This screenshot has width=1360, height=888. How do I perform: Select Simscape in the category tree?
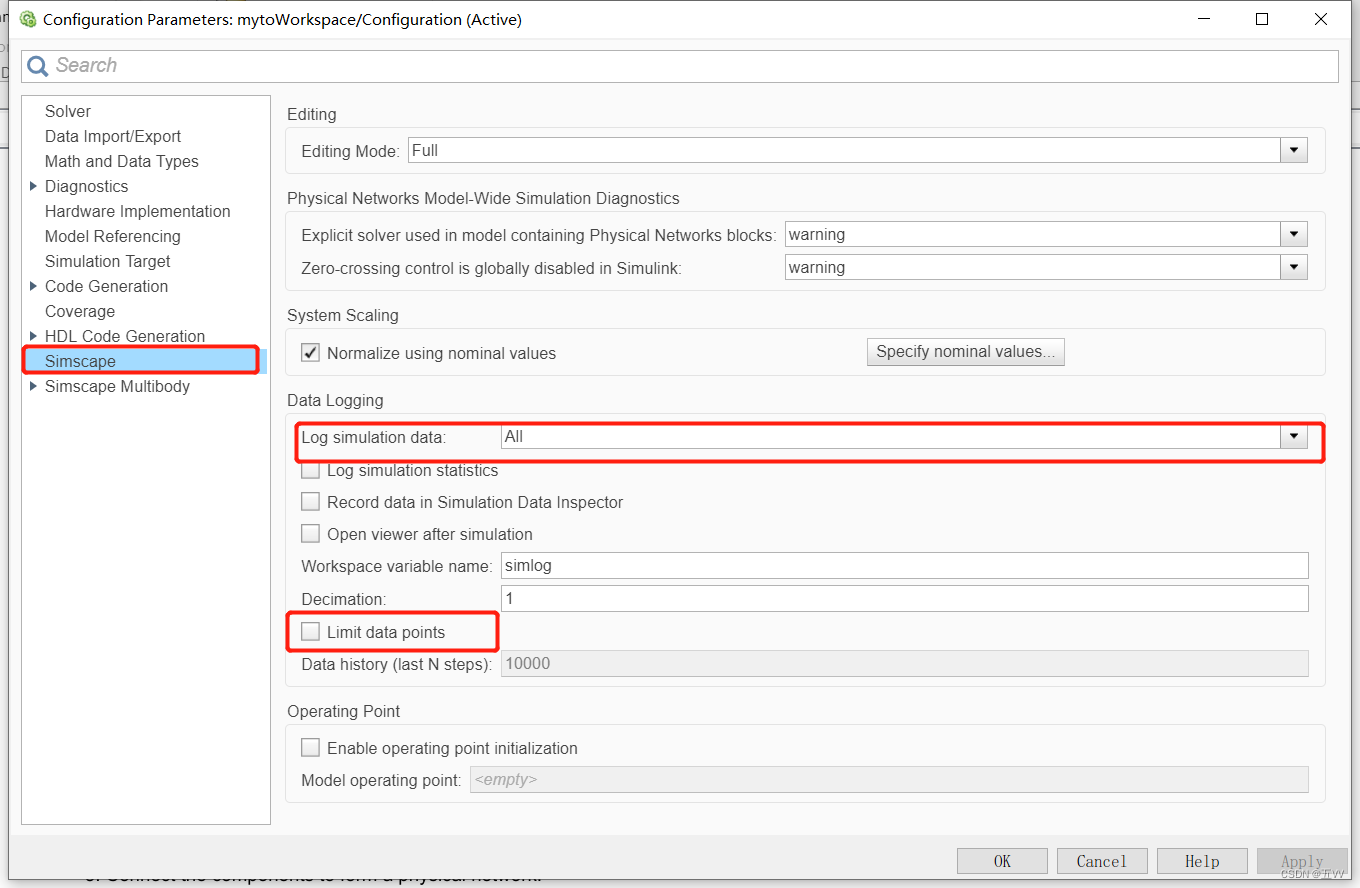click(x=80, y=361)
